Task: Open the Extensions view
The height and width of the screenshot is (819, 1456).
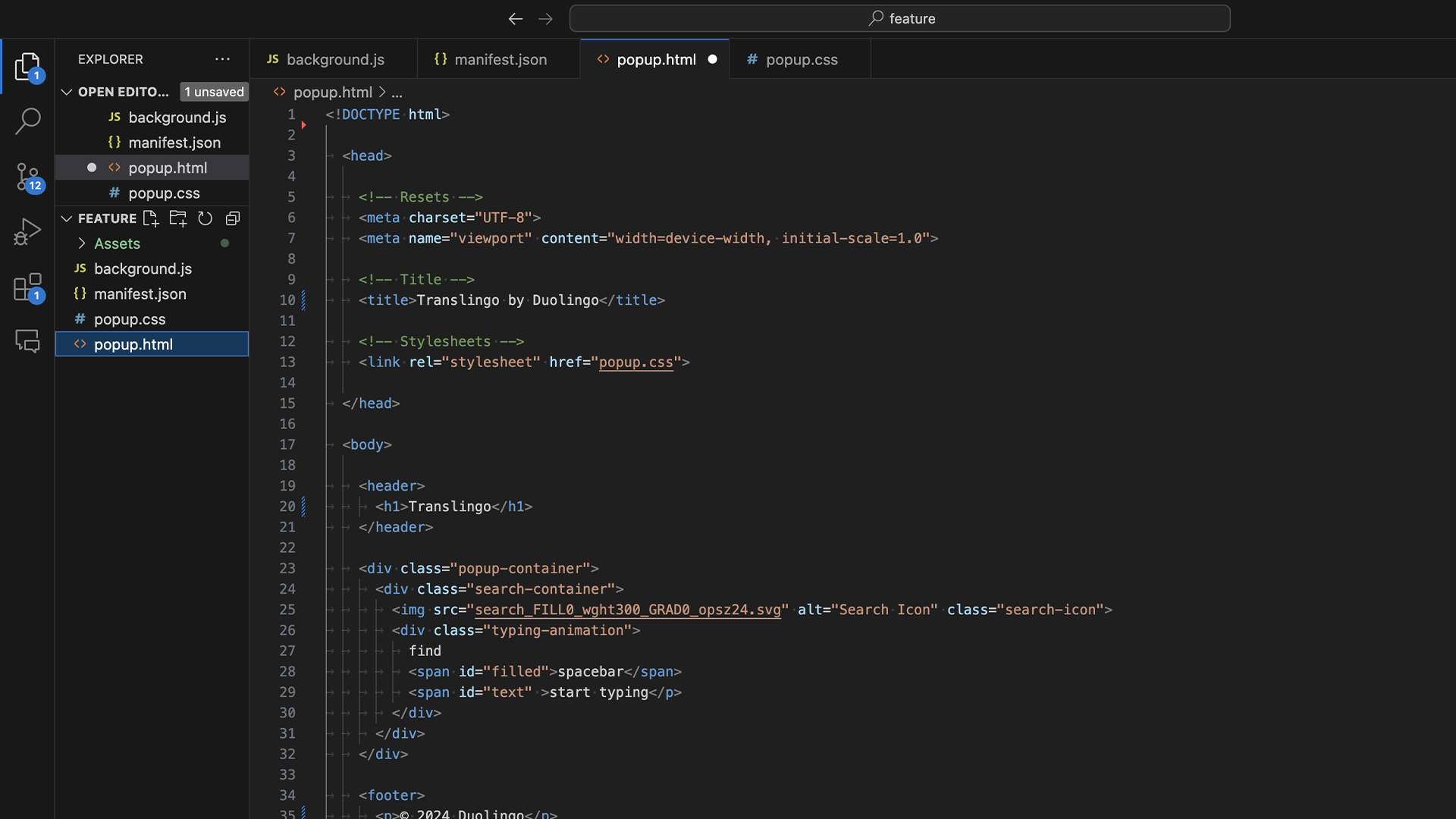Action: (x=28, y=287)
